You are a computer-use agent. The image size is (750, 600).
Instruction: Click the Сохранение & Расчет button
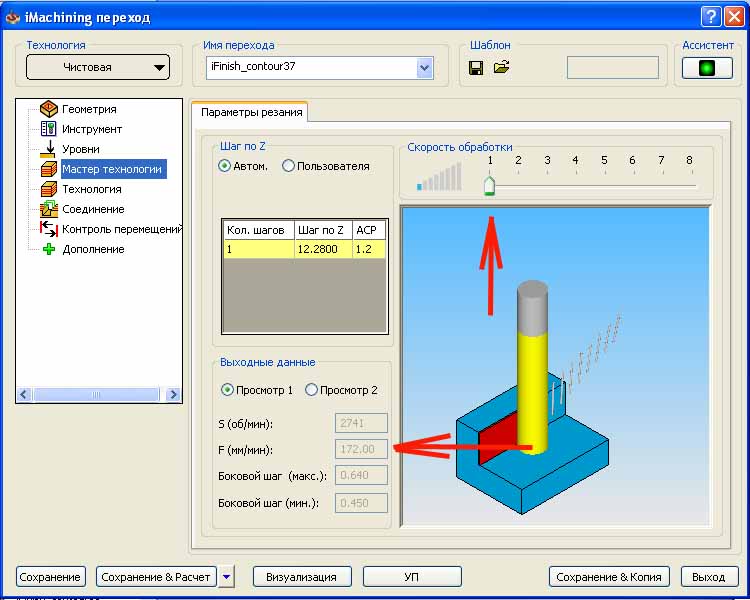tap(156, 577)
